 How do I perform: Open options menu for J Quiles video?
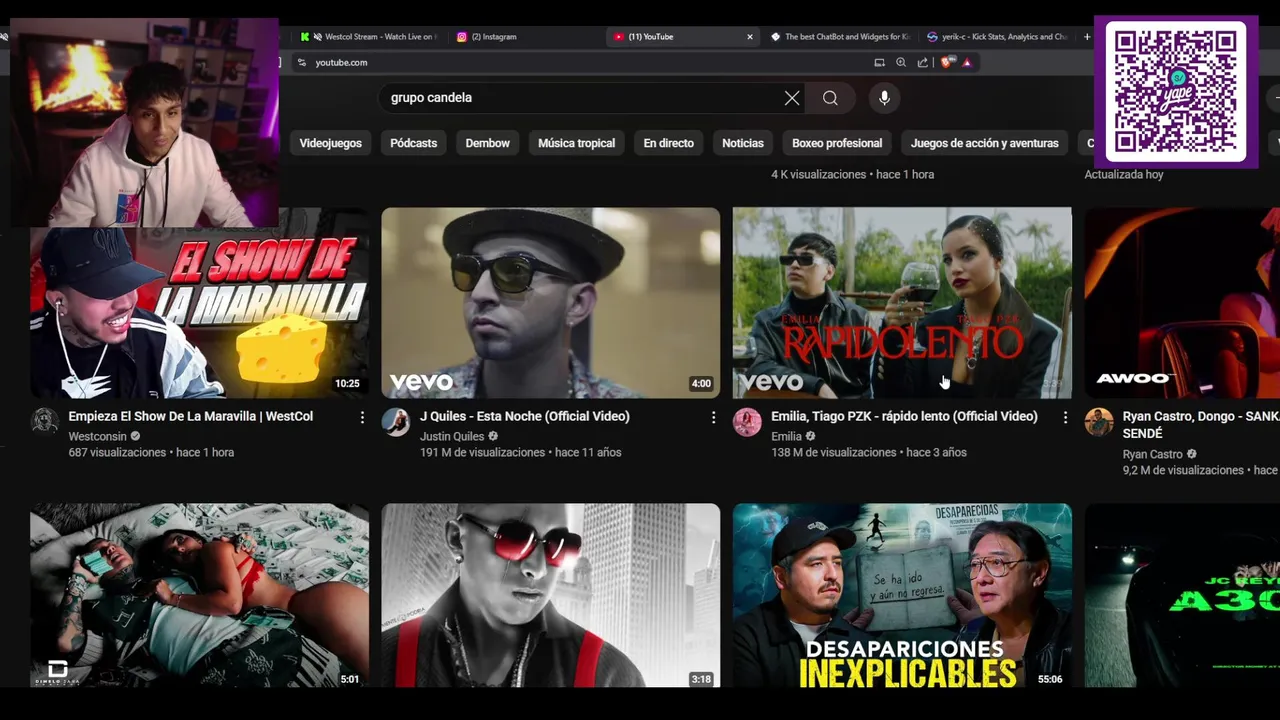pyautogui.click(x=713, y=417)
